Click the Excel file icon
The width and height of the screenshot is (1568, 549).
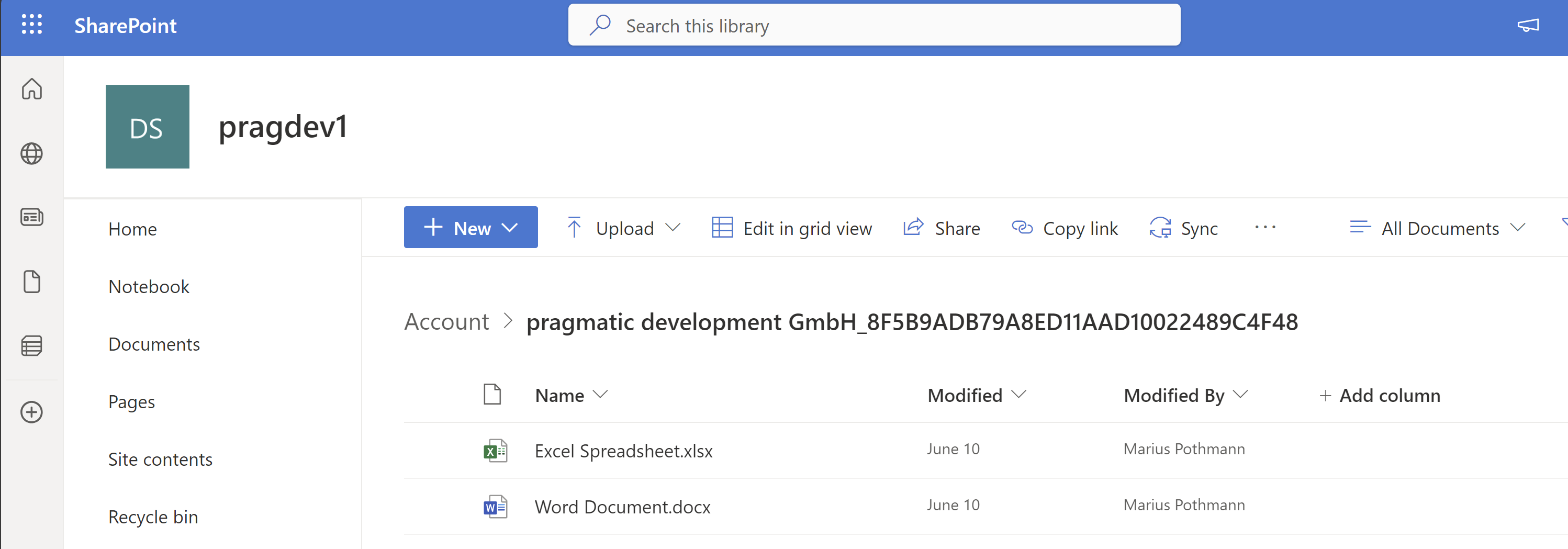coord(495,451)
